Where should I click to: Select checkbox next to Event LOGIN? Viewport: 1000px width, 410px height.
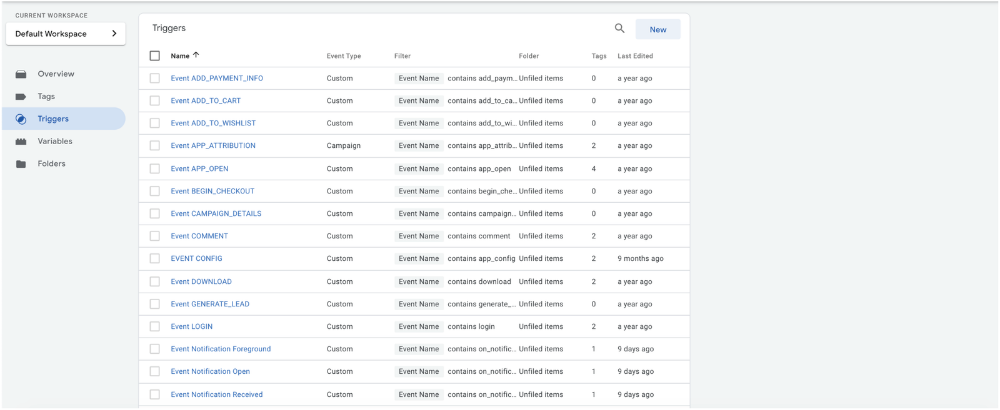pyautogui.click(x=155, y=327)
